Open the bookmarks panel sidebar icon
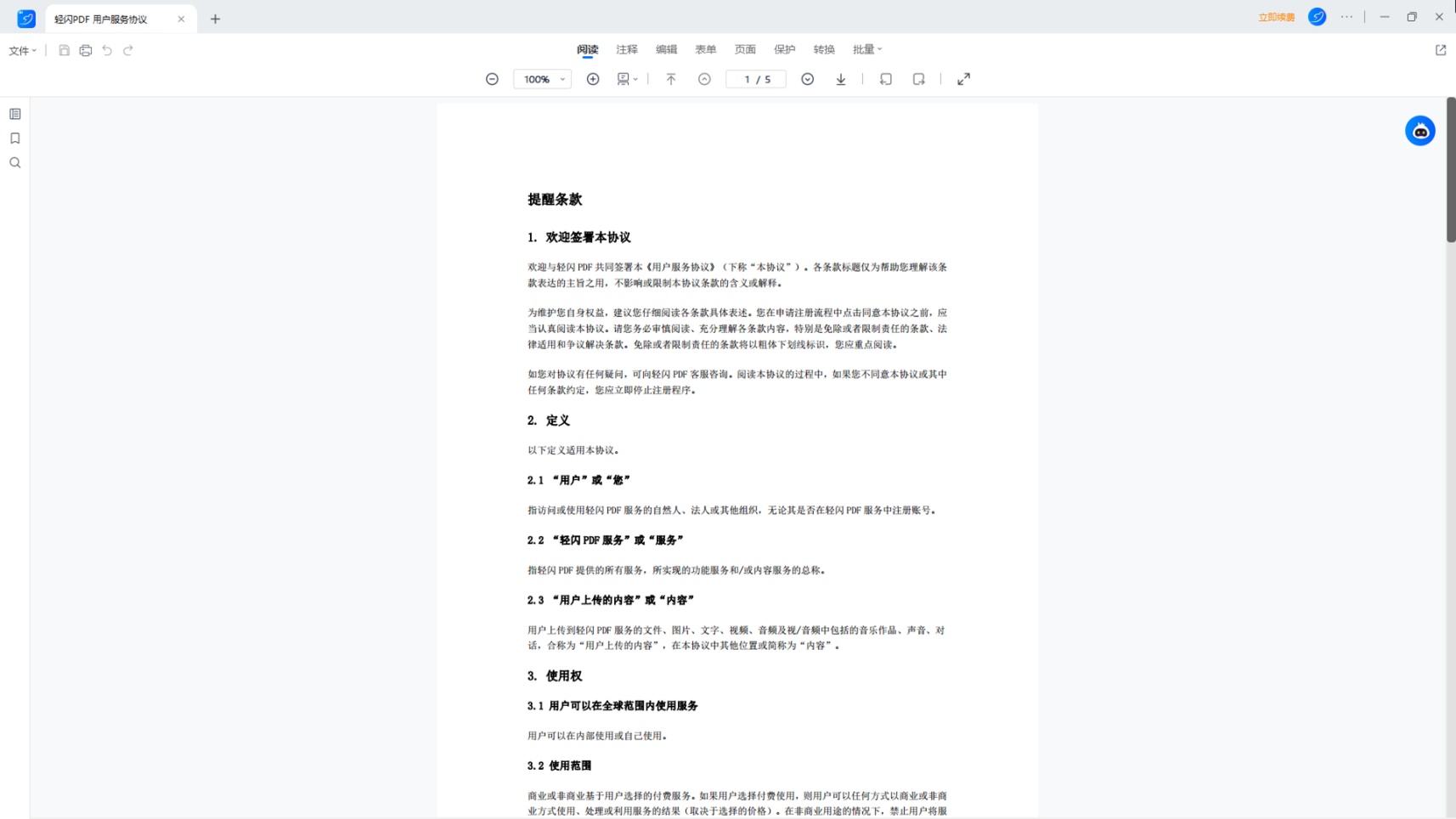 click(15, 138)
